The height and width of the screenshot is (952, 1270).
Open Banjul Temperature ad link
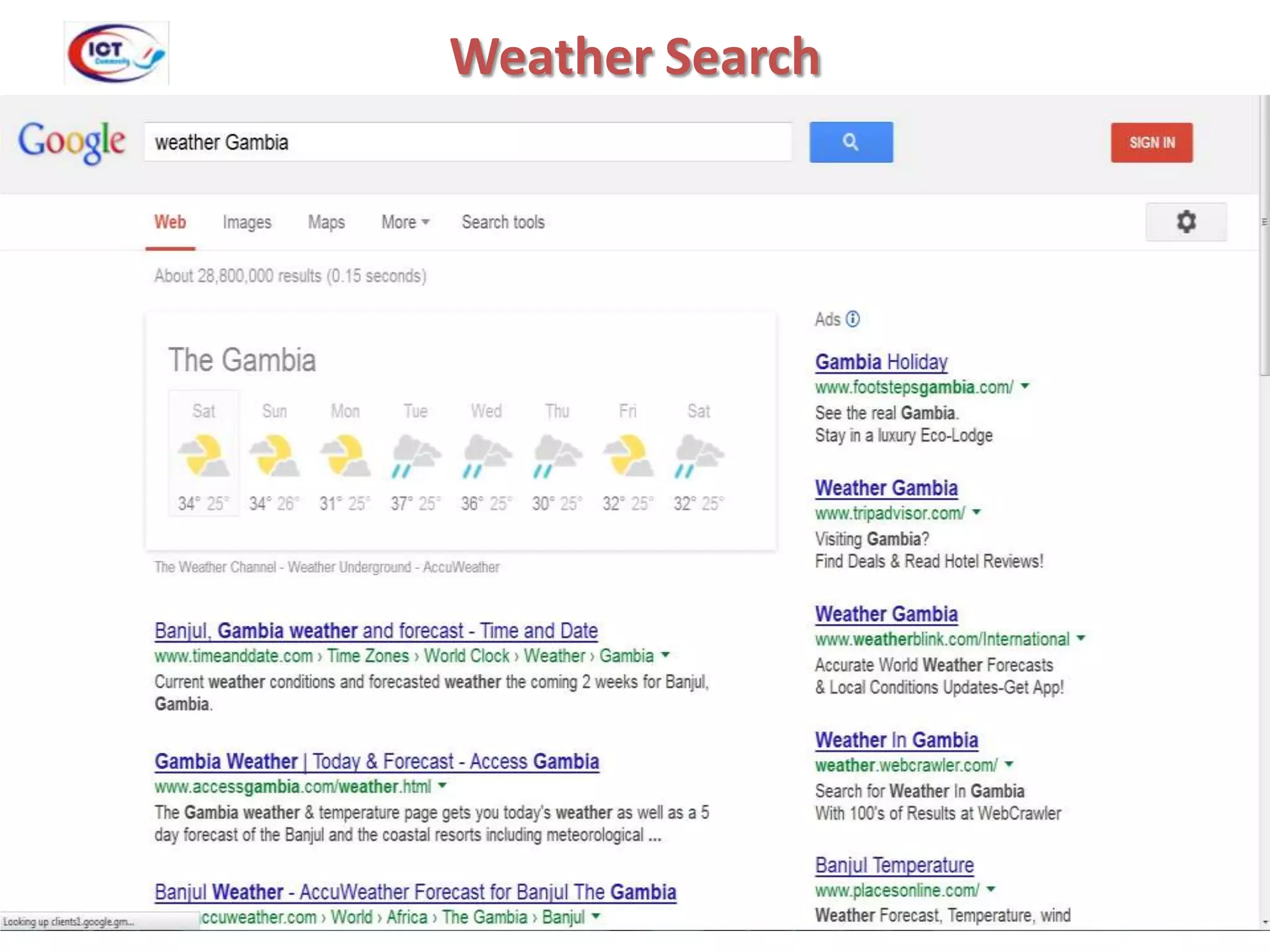[894, 865]
